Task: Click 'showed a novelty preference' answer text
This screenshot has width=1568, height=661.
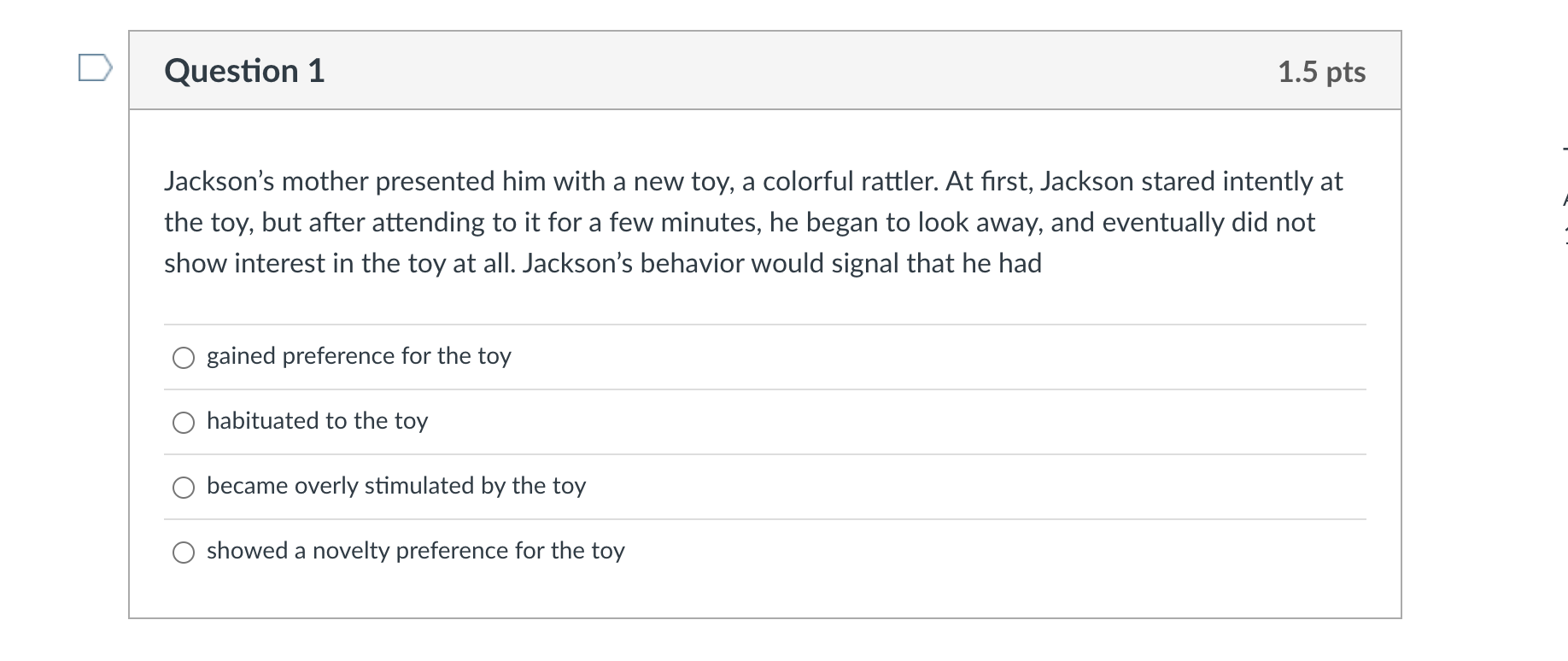Action: pyautogui.click(x=415, y=551)
